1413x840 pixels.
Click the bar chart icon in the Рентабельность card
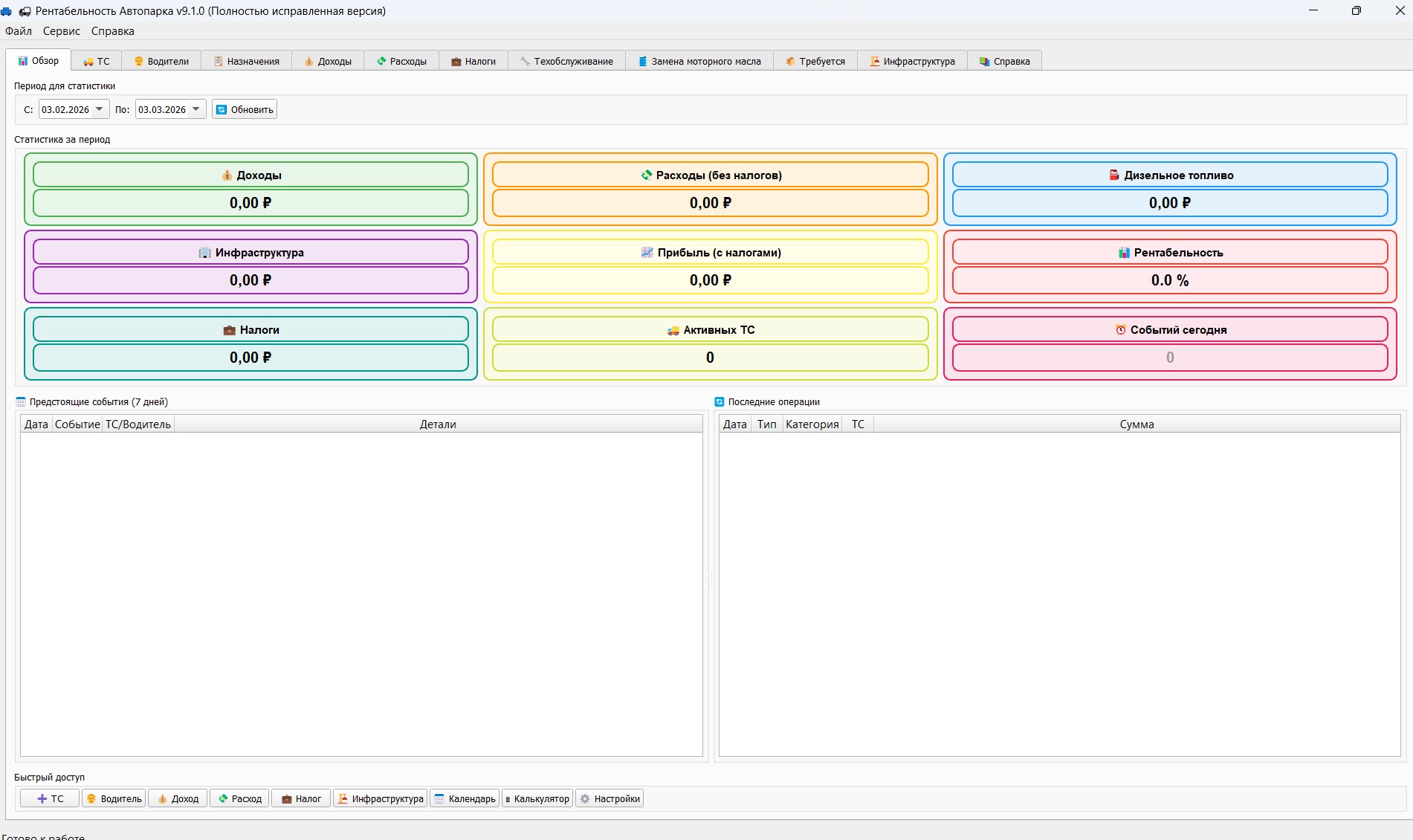point(1124,253)
